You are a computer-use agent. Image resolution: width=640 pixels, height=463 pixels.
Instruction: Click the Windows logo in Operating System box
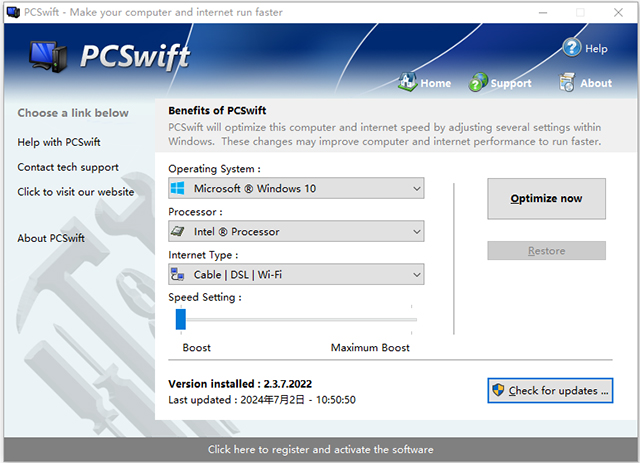pos(178,188)
